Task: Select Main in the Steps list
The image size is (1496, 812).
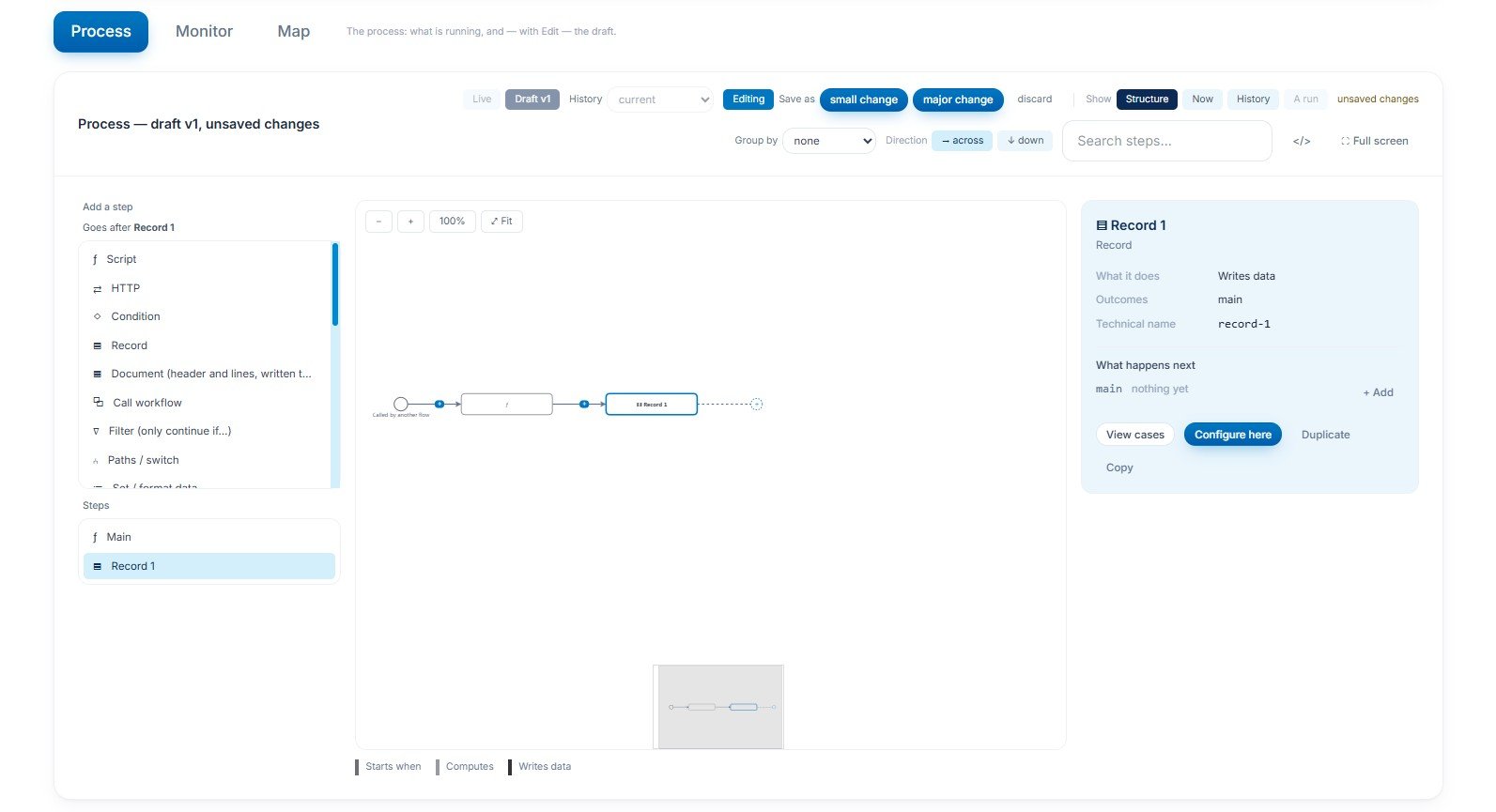Action: click(x=209, y=537)
